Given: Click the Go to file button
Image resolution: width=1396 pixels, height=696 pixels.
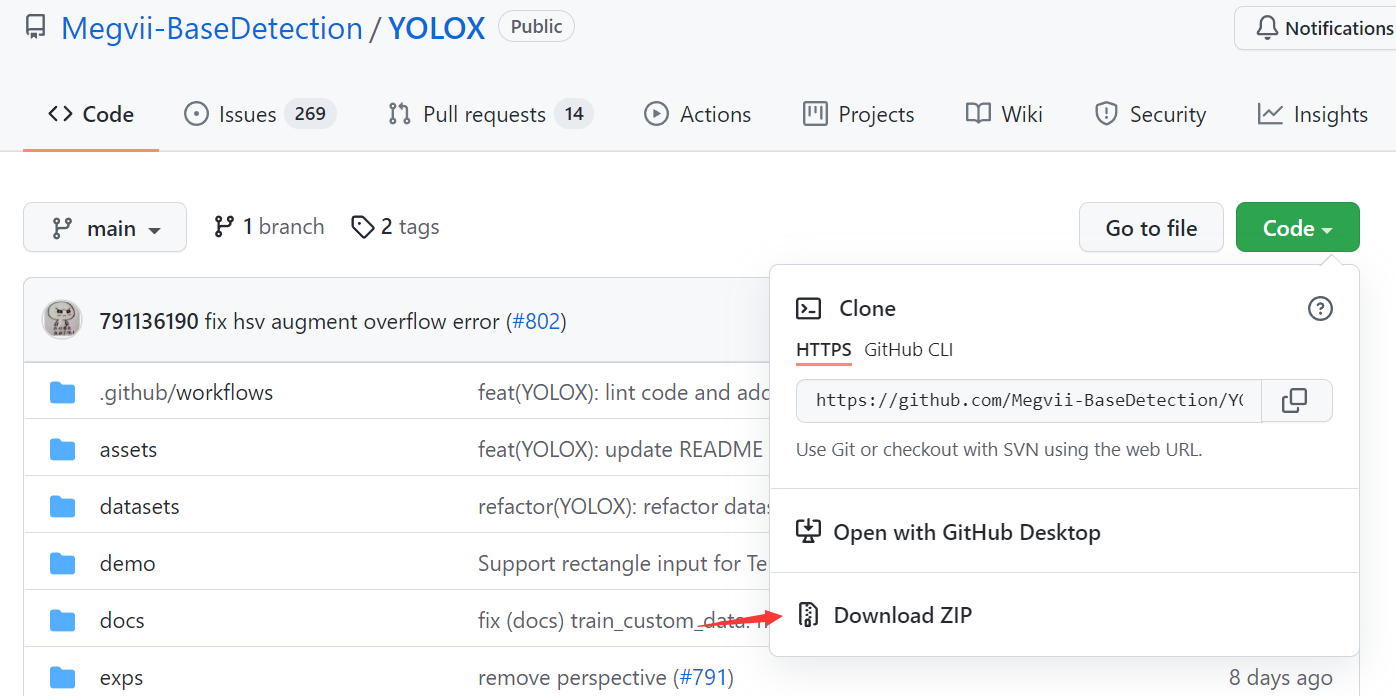Looking at the screenshot, I should pos(1151,227).
